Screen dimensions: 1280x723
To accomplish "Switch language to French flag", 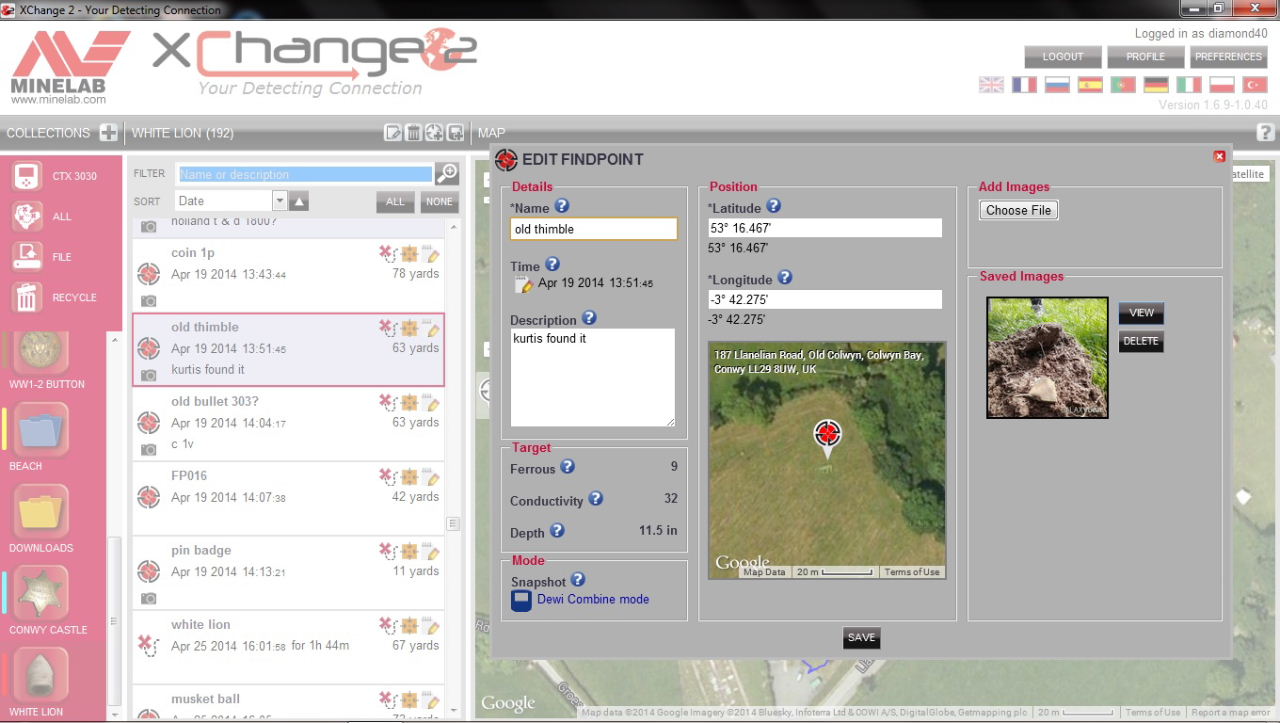I will click(x=1024, y=85).
